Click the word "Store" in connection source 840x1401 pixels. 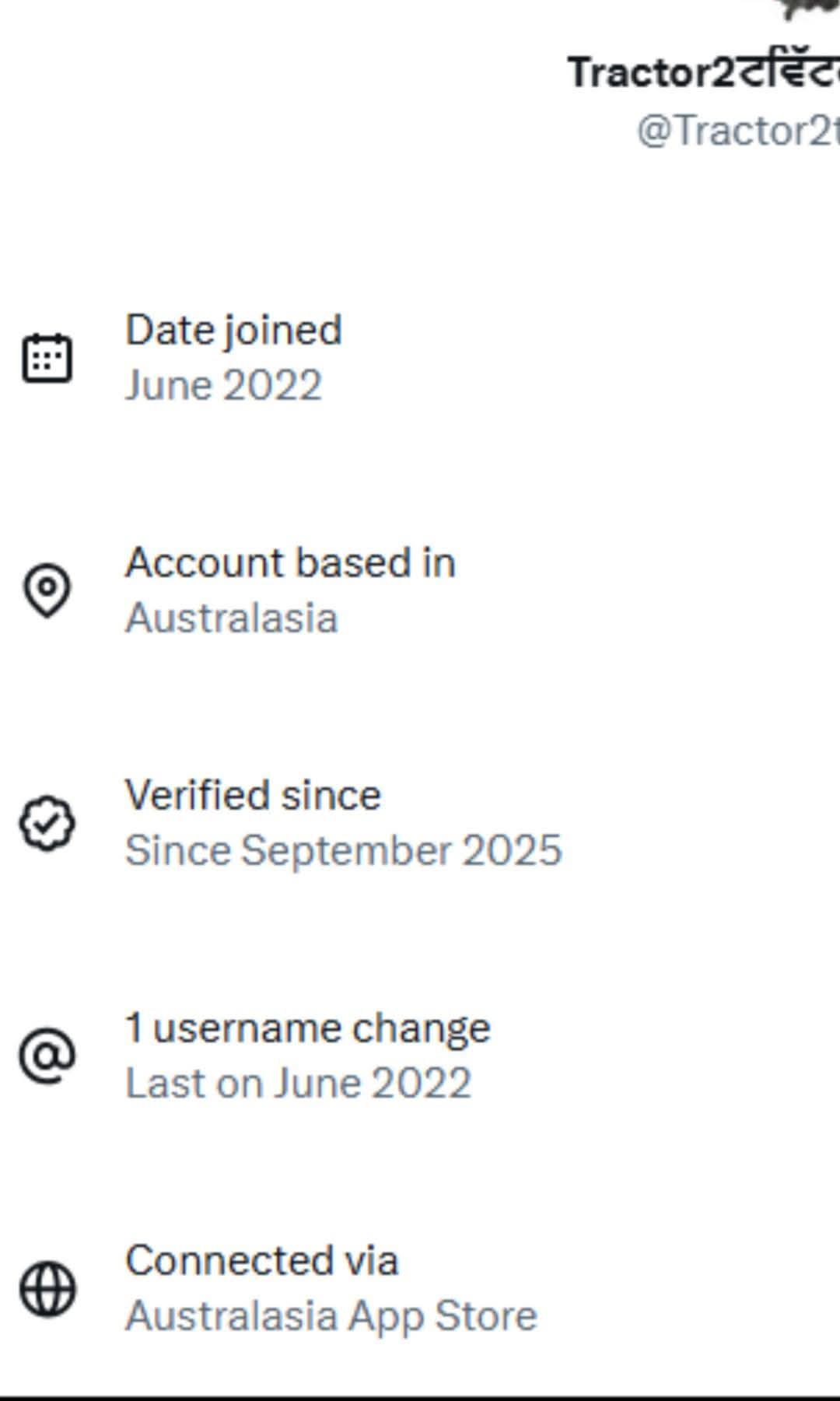tap(485, 1316)
